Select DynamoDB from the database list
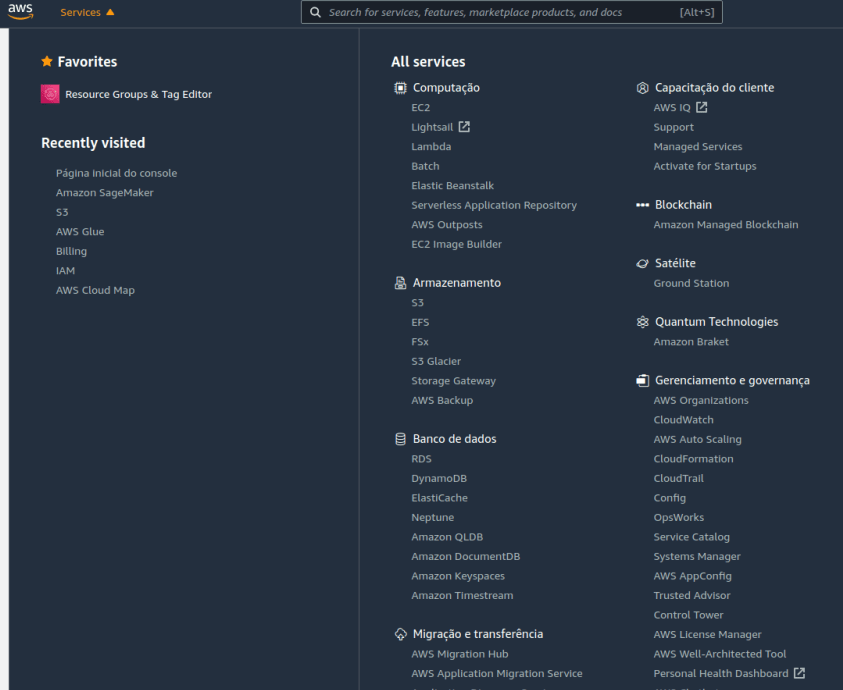843x690 pixels. pyautogui.click(x=438, y=479)
